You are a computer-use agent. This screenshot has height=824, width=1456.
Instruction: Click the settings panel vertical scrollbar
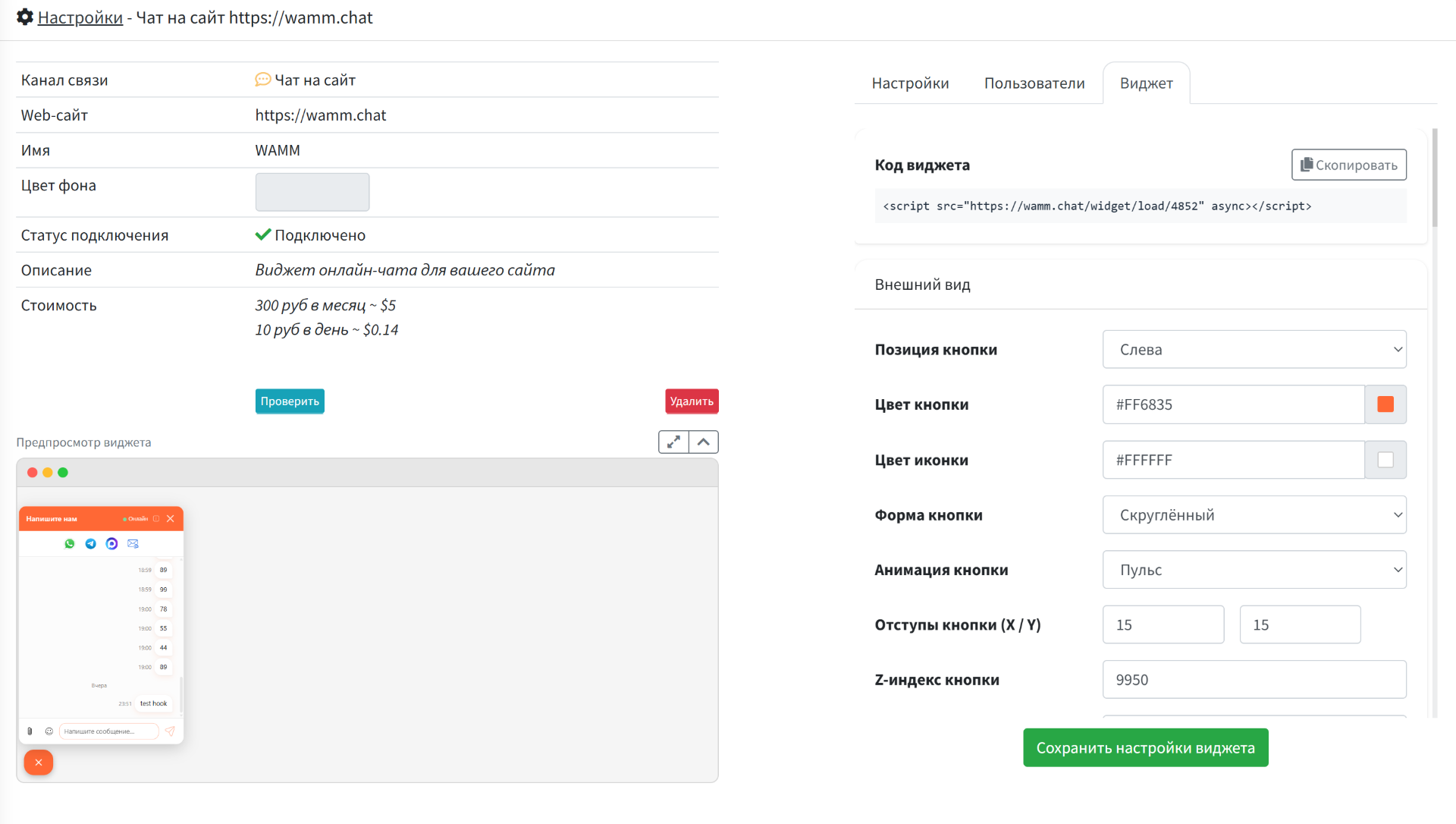coord(1435,178)
